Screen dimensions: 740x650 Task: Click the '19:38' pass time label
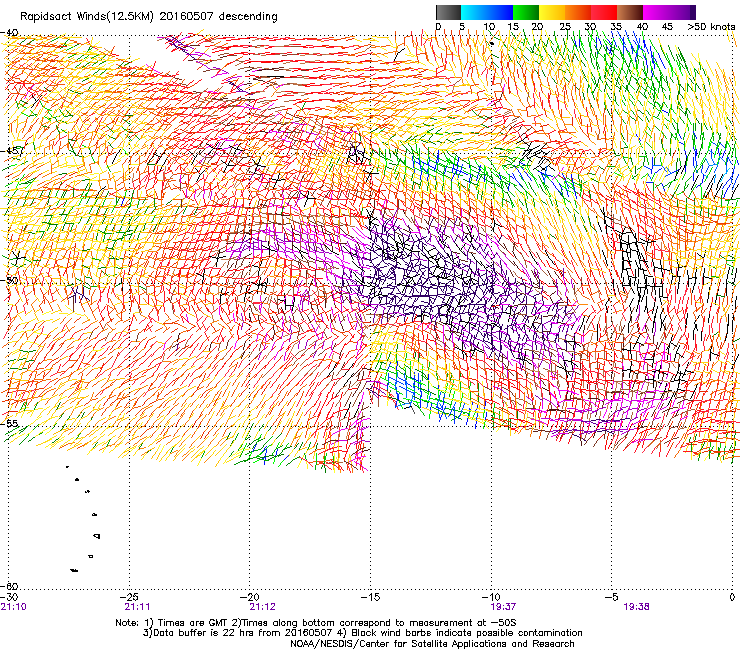pyautogui.click(x=636, y=607)
